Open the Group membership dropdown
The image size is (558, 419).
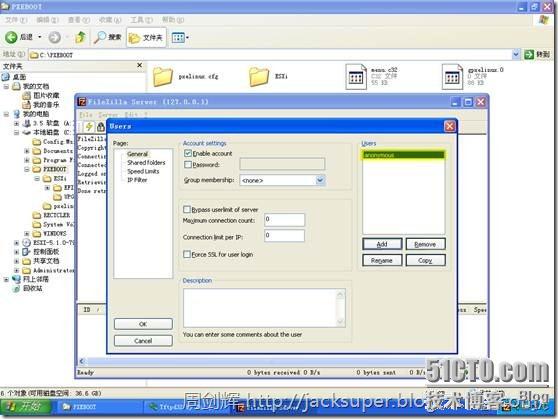320,180
